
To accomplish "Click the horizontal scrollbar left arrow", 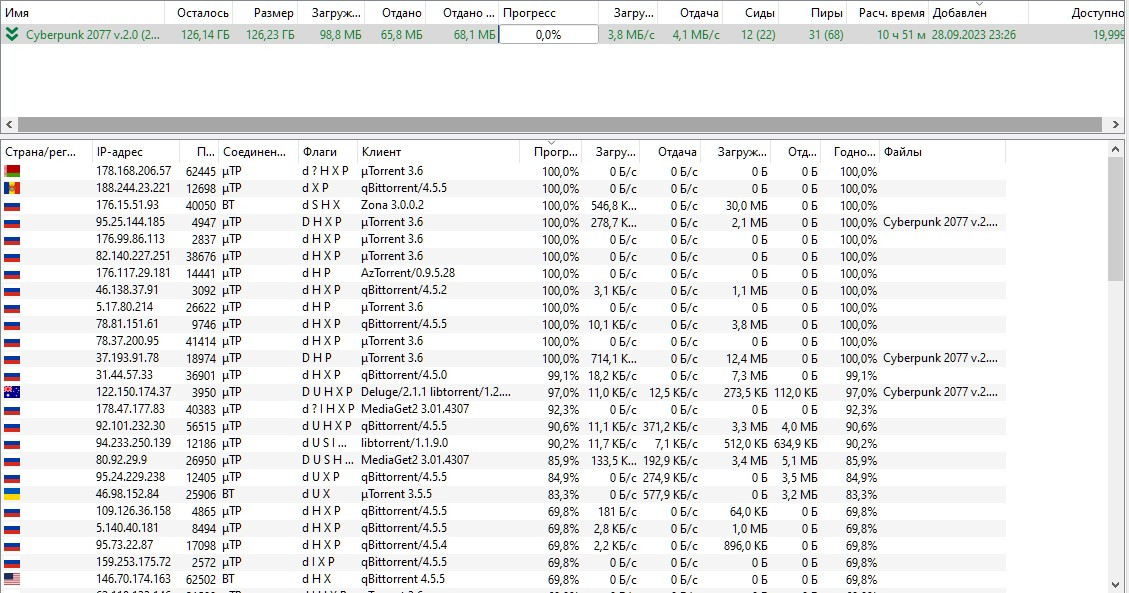I will coord(9,125).
